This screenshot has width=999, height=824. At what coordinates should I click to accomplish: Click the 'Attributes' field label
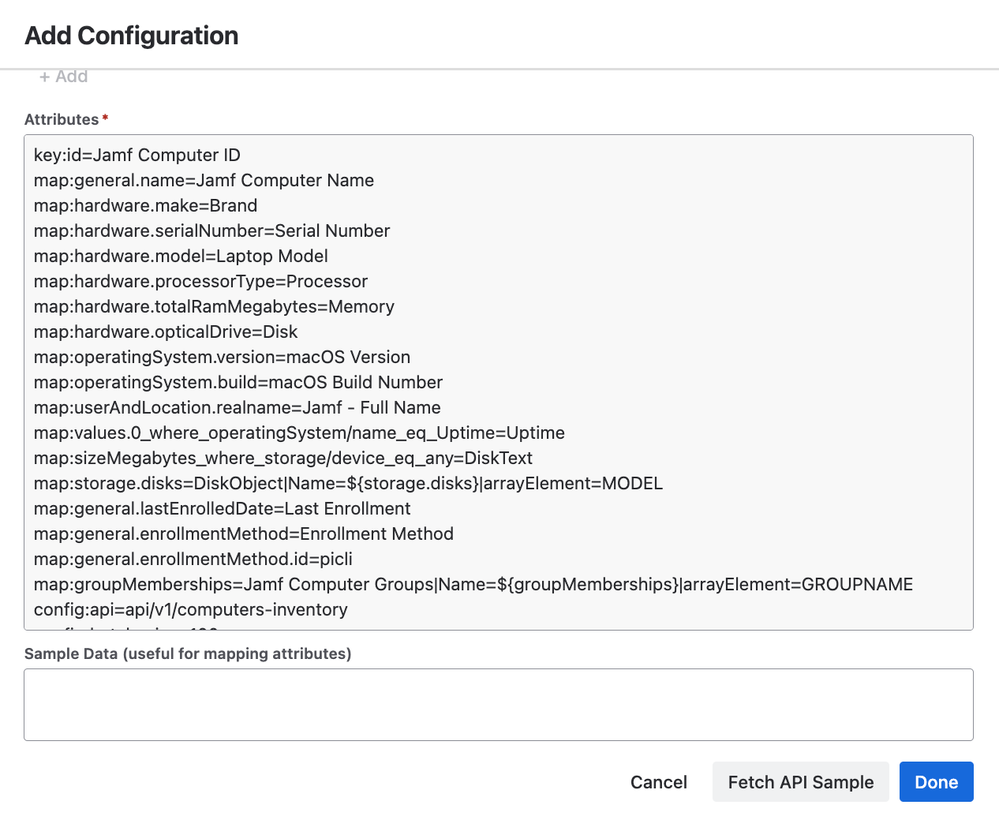(x=62, y=119)
